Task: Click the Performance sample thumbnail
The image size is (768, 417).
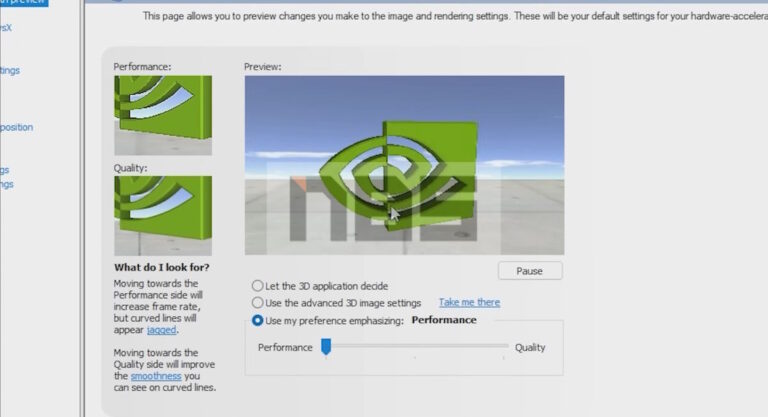Action: pos(163,115)
